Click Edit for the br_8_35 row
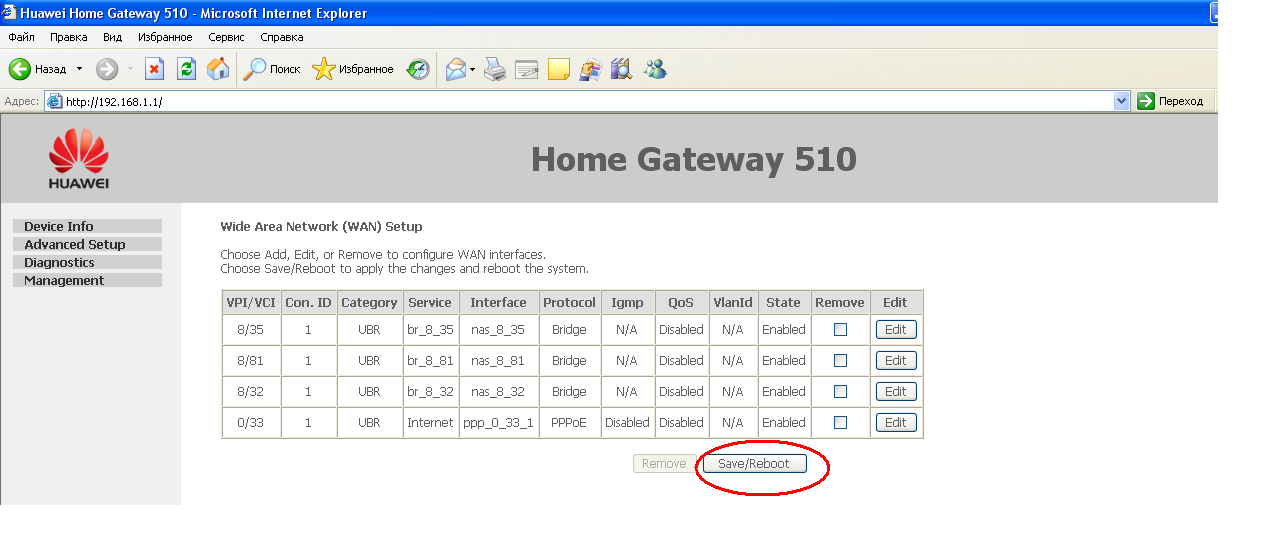Image resolution: width=1280 pixels, height=551 pixels. point(896,329)
